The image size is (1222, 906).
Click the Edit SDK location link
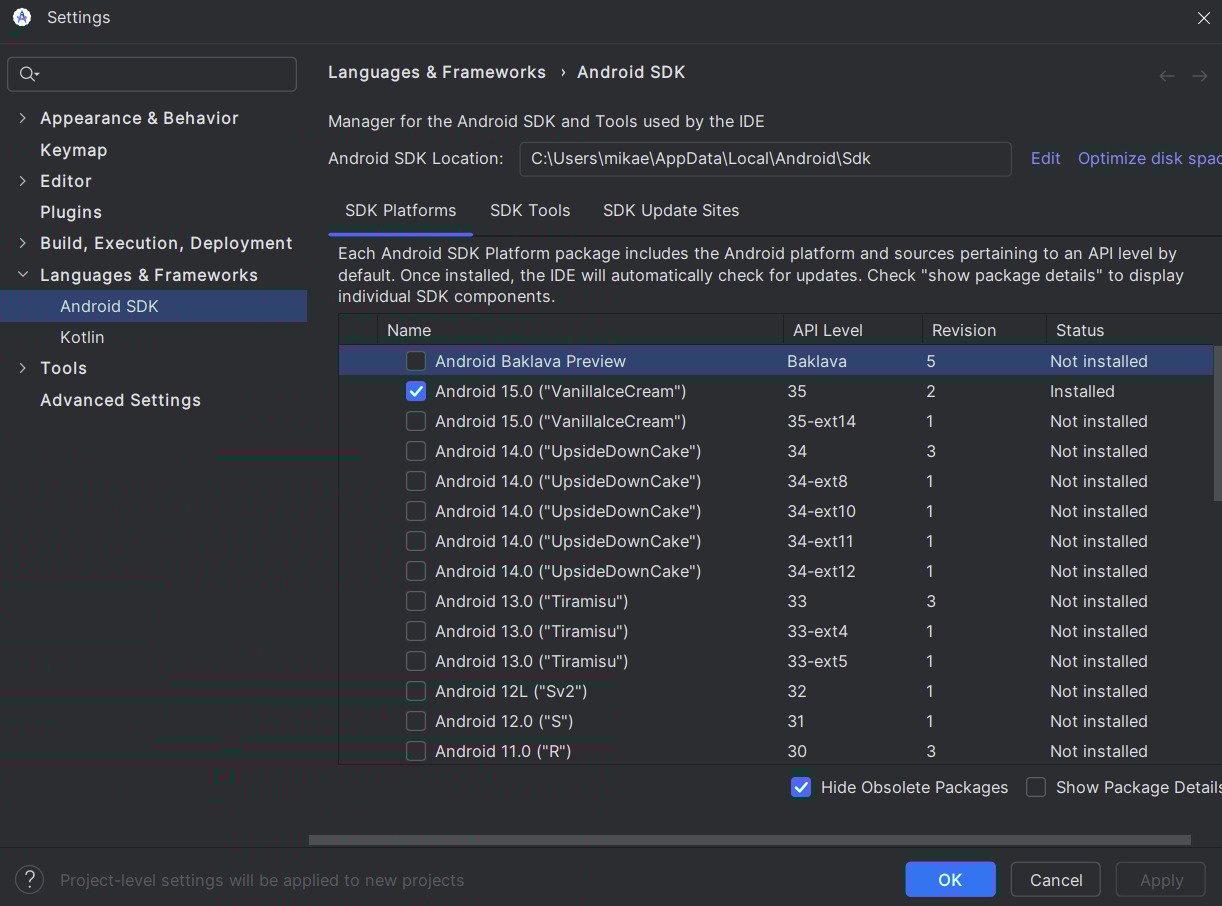[1045, 158]
